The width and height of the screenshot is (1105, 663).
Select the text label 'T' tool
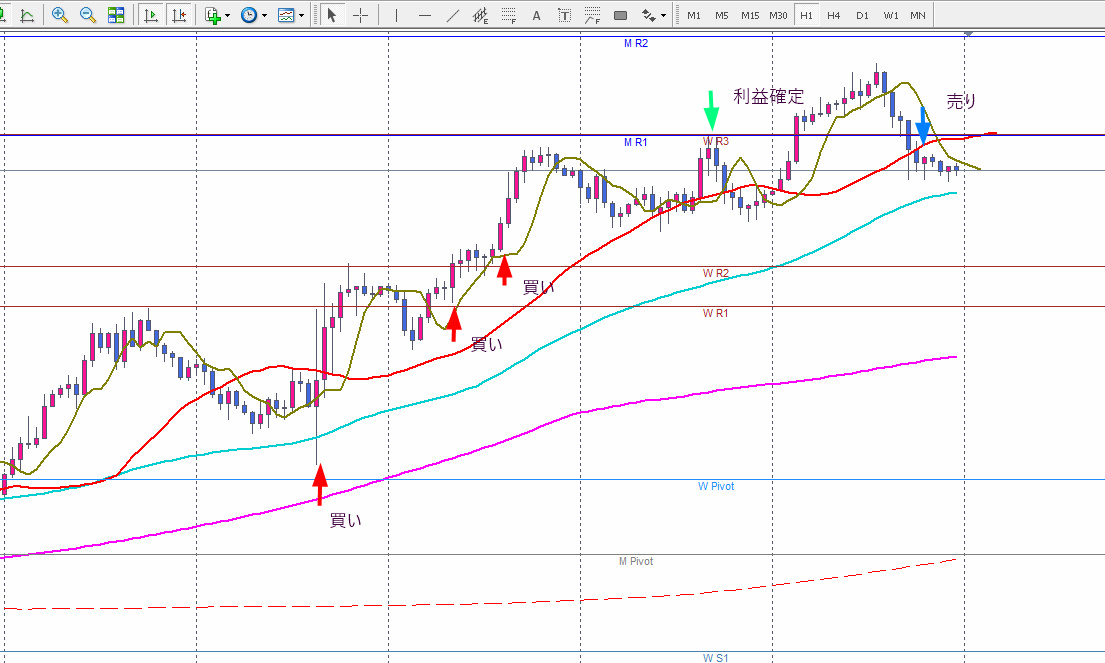[564, 15]
